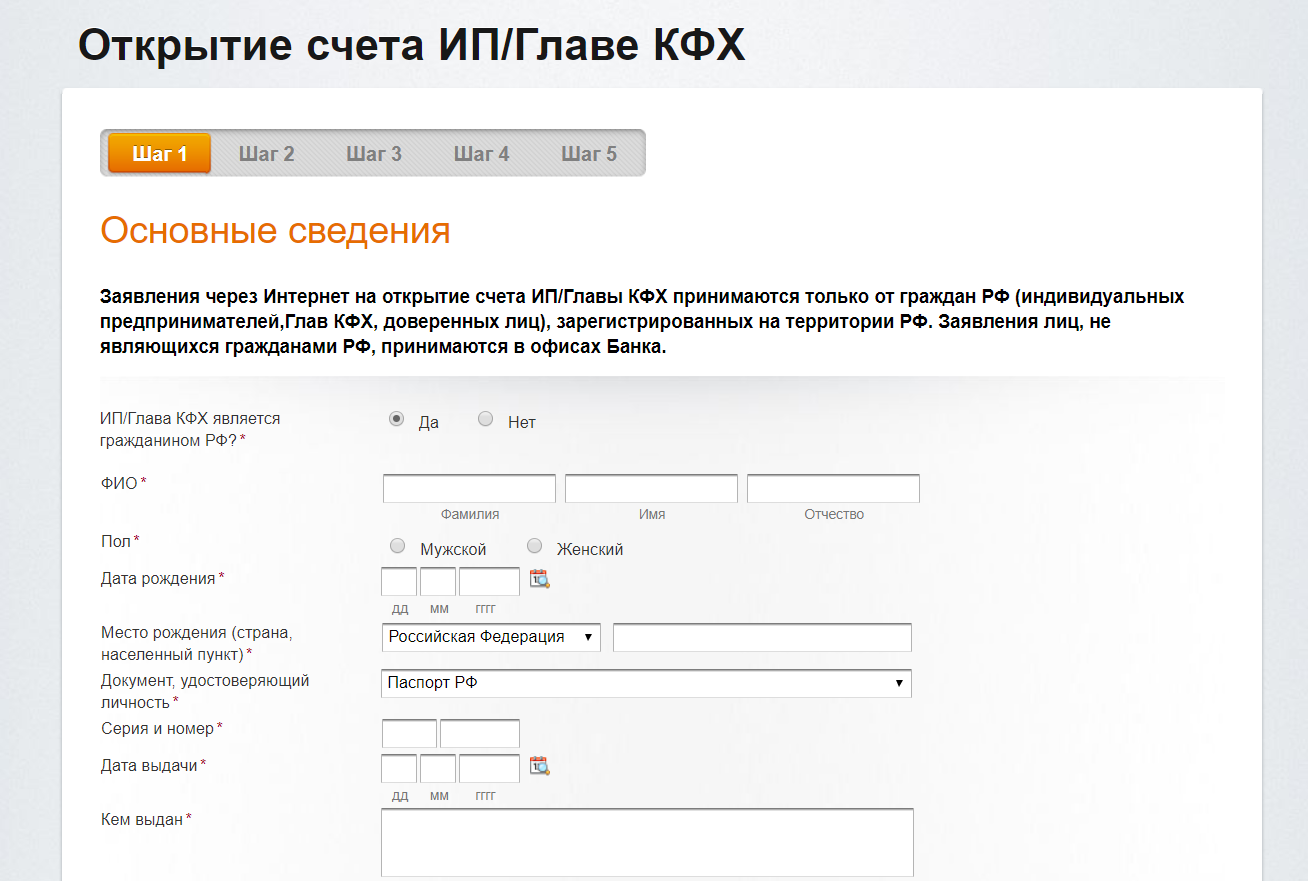Open the Российская Федерация country dropdown

491,637
